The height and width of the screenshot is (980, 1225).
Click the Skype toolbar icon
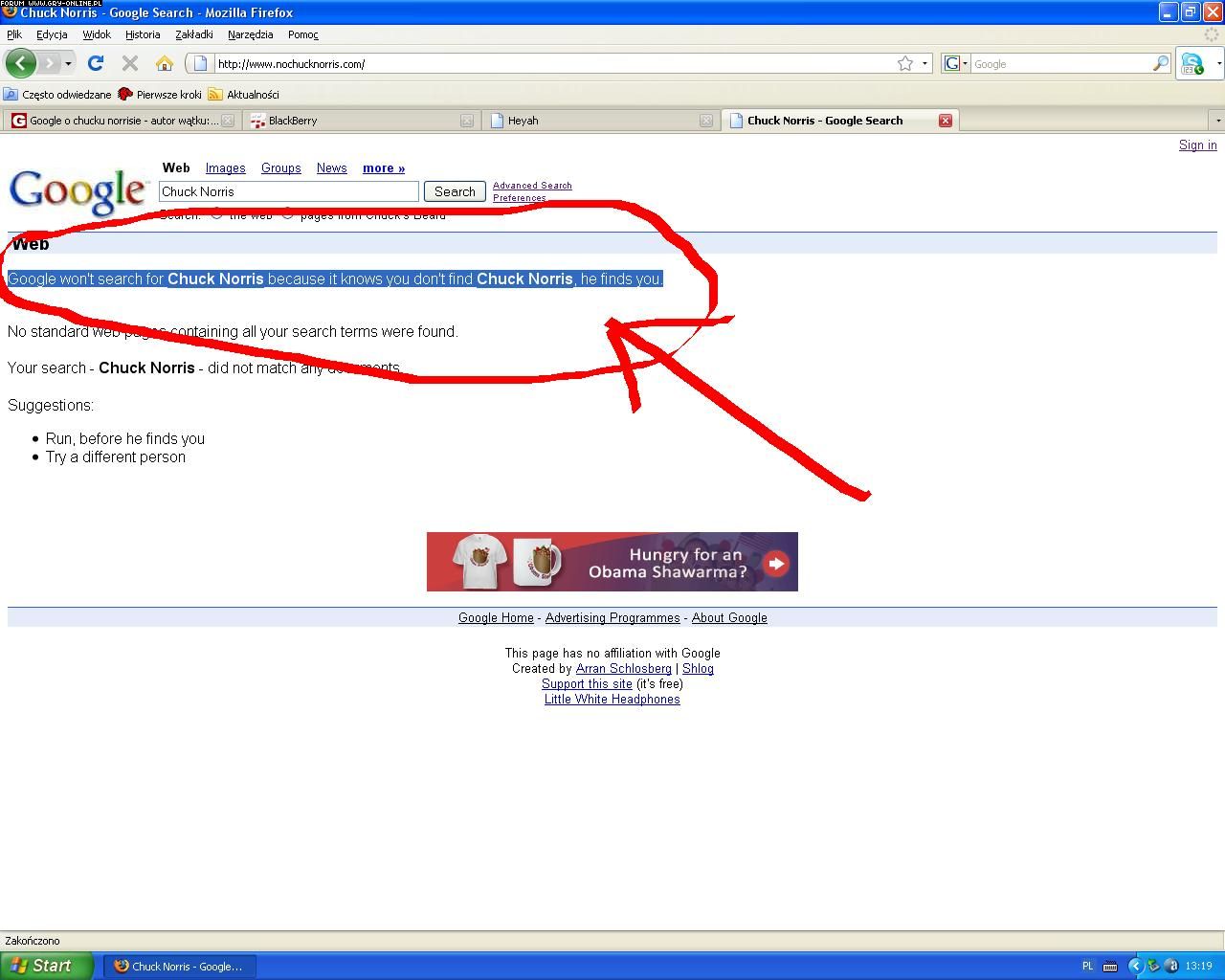tap(1192, 64)
